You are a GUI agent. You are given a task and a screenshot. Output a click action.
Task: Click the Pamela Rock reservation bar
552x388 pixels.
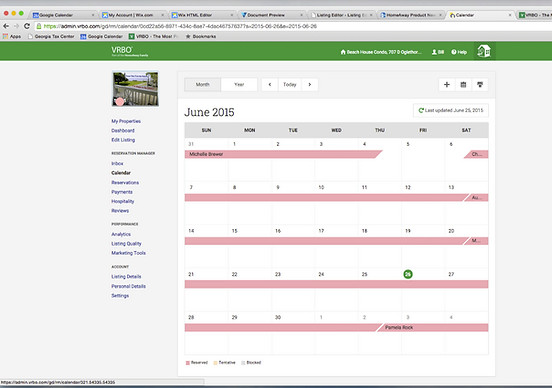433,327
